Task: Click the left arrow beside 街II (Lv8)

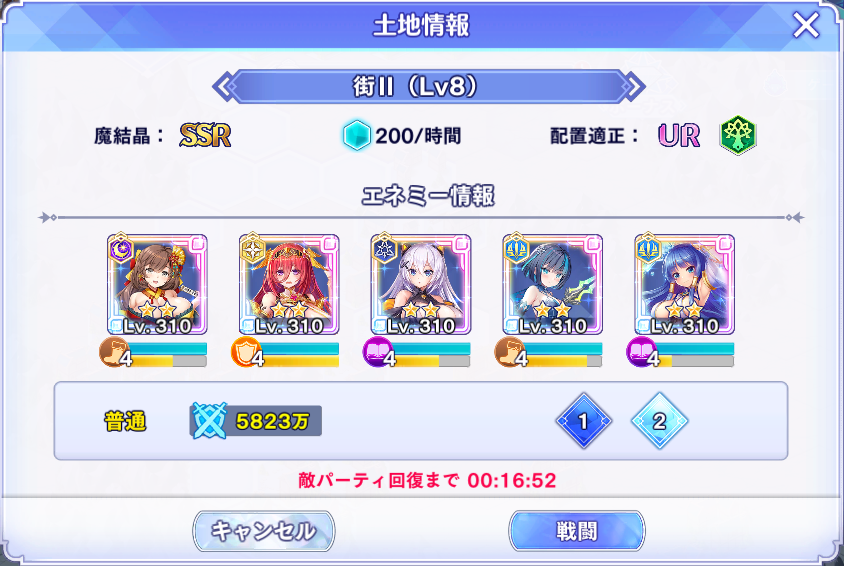Action: (x=225, y=86)
